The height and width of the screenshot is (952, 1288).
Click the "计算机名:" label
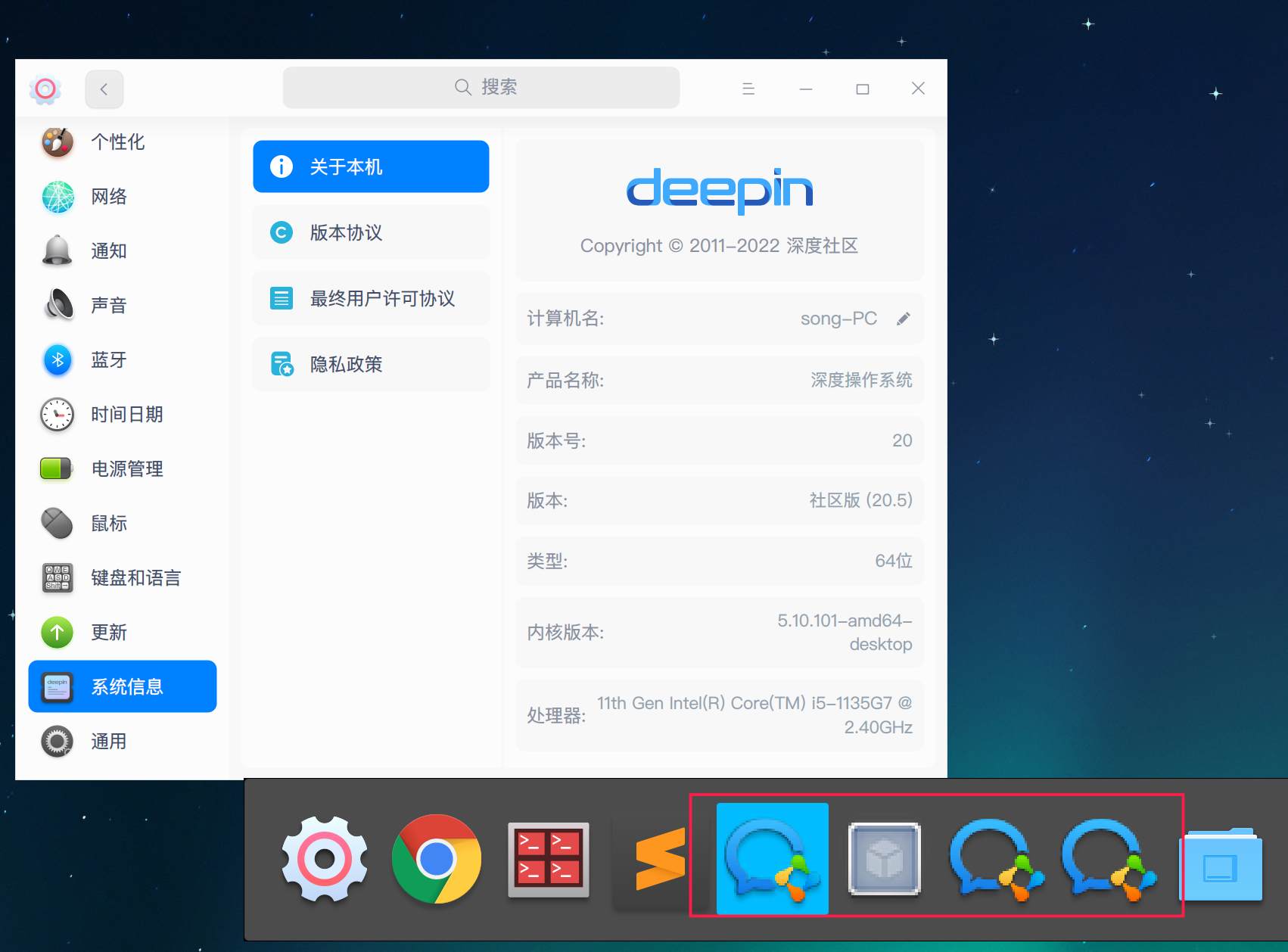pyautogui.click(x=565, y=319)
